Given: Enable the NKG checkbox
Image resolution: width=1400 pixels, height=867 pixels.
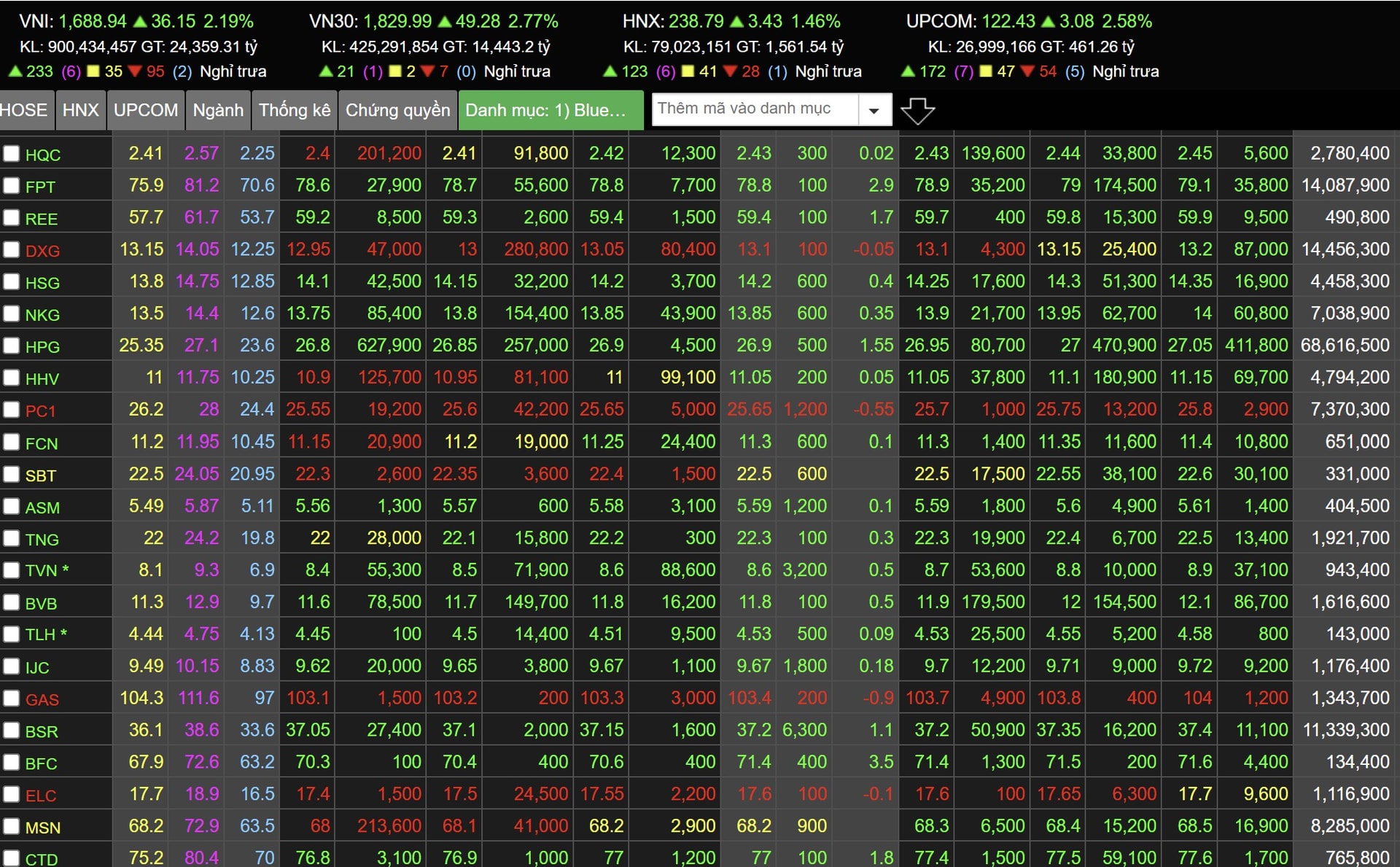Looking at the screenshot, I should coord(11,314).
